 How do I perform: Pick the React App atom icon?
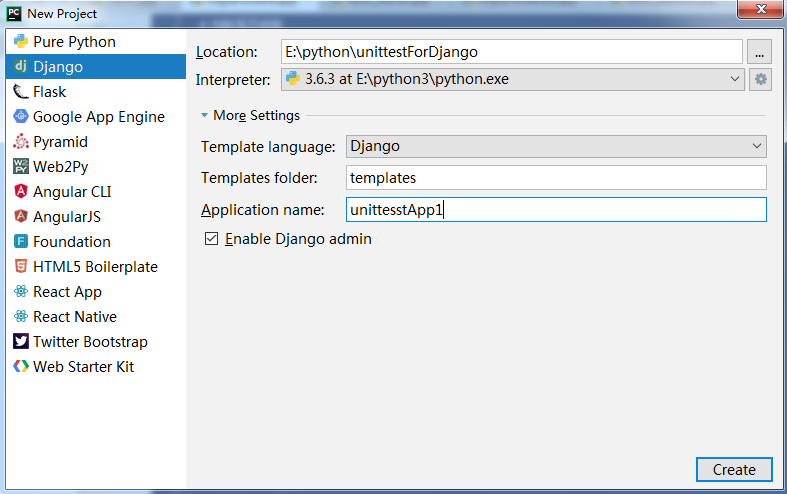pyautogui.click(x=21, y=291)
